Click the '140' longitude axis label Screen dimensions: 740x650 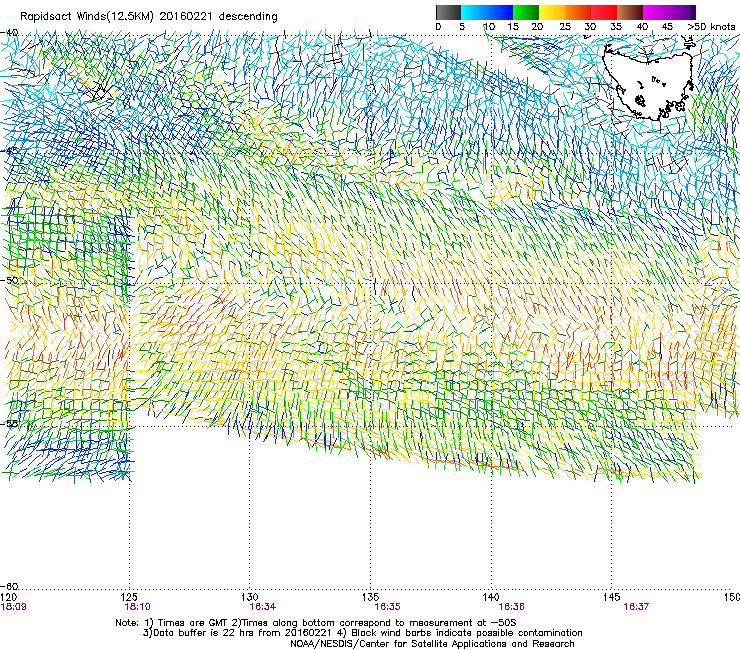pos(491,597)
